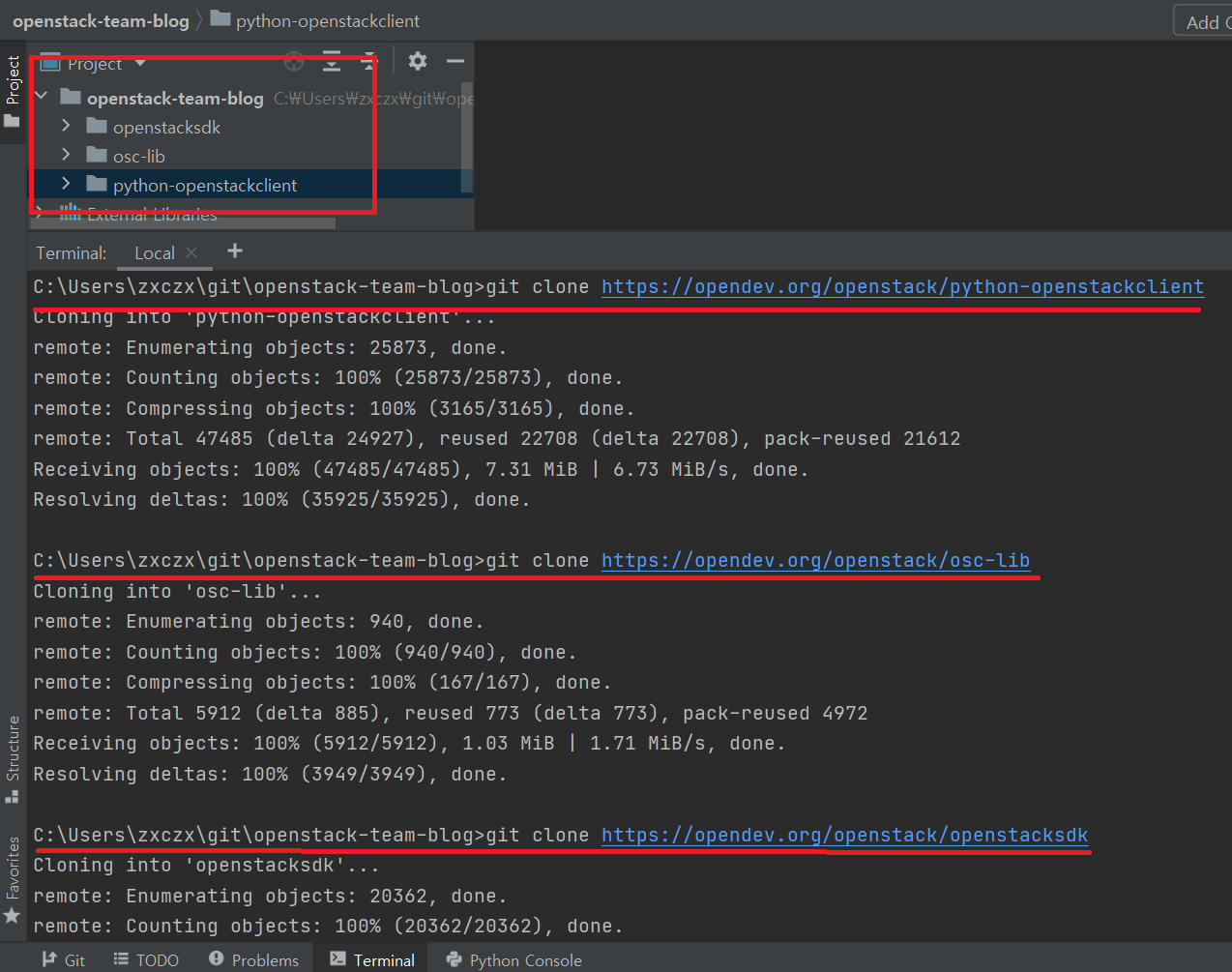Select the openstack-team-blog root project node
Viewport: 1232px width, 972px height.
(x=174, y=98)
